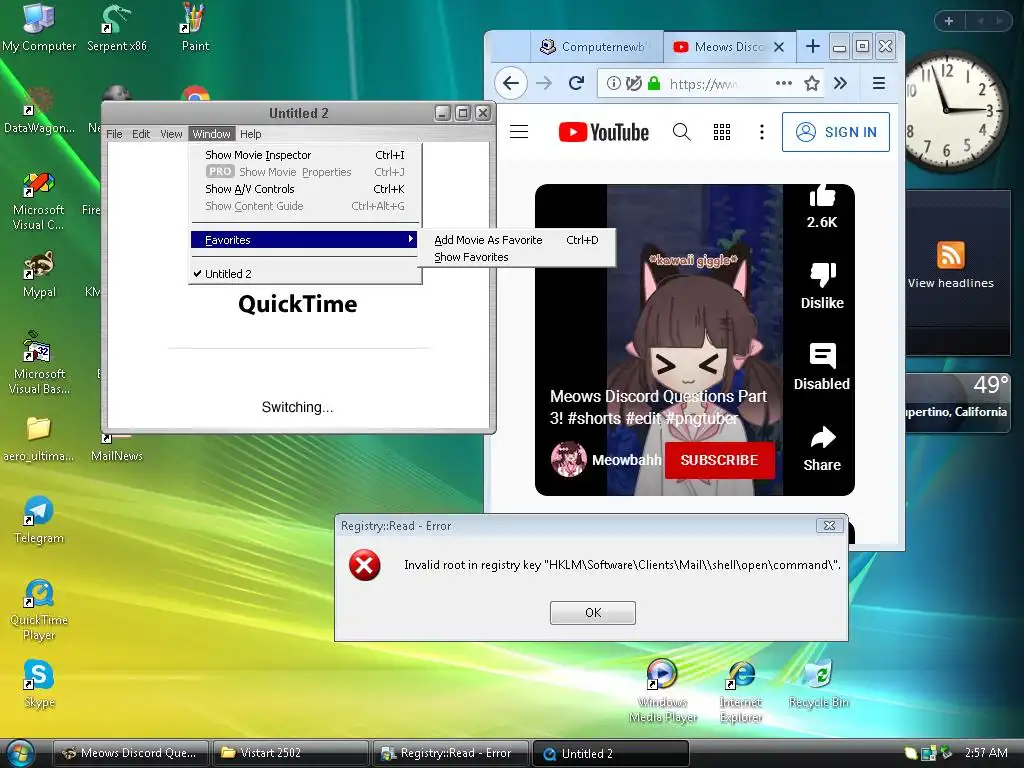Open the page actions ellipsis menu
The height and width of the screenshot is (768, 1024).
click(784, 83)
